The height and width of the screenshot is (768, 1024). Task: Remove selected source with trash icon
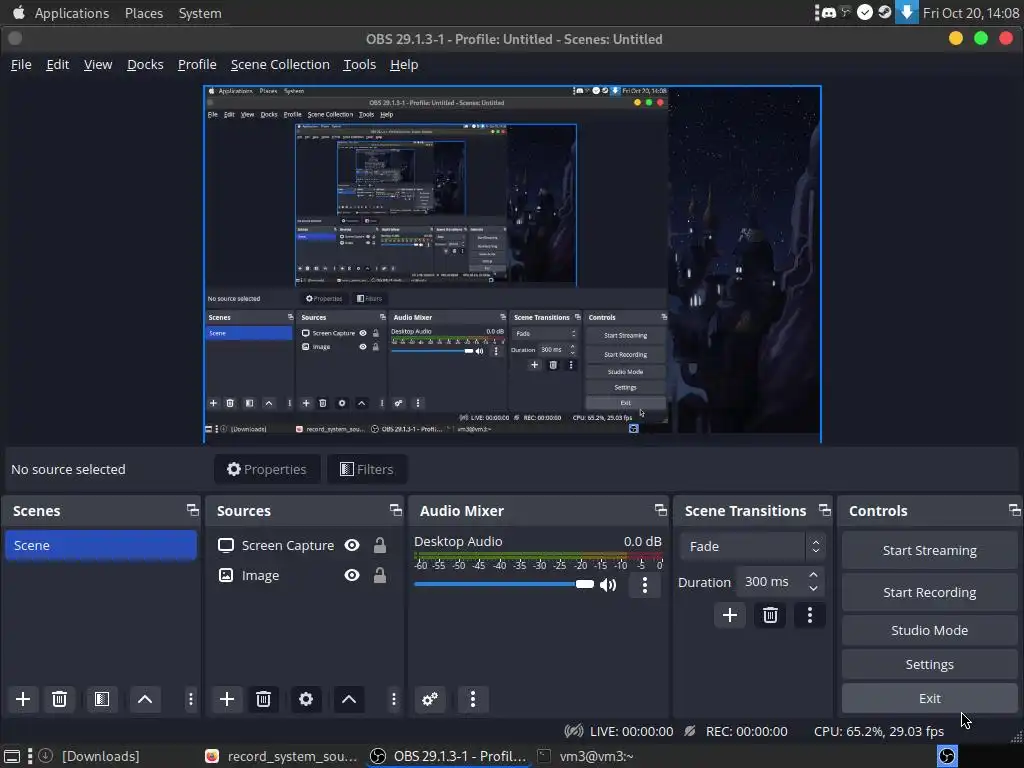click(x=263, y=699)
